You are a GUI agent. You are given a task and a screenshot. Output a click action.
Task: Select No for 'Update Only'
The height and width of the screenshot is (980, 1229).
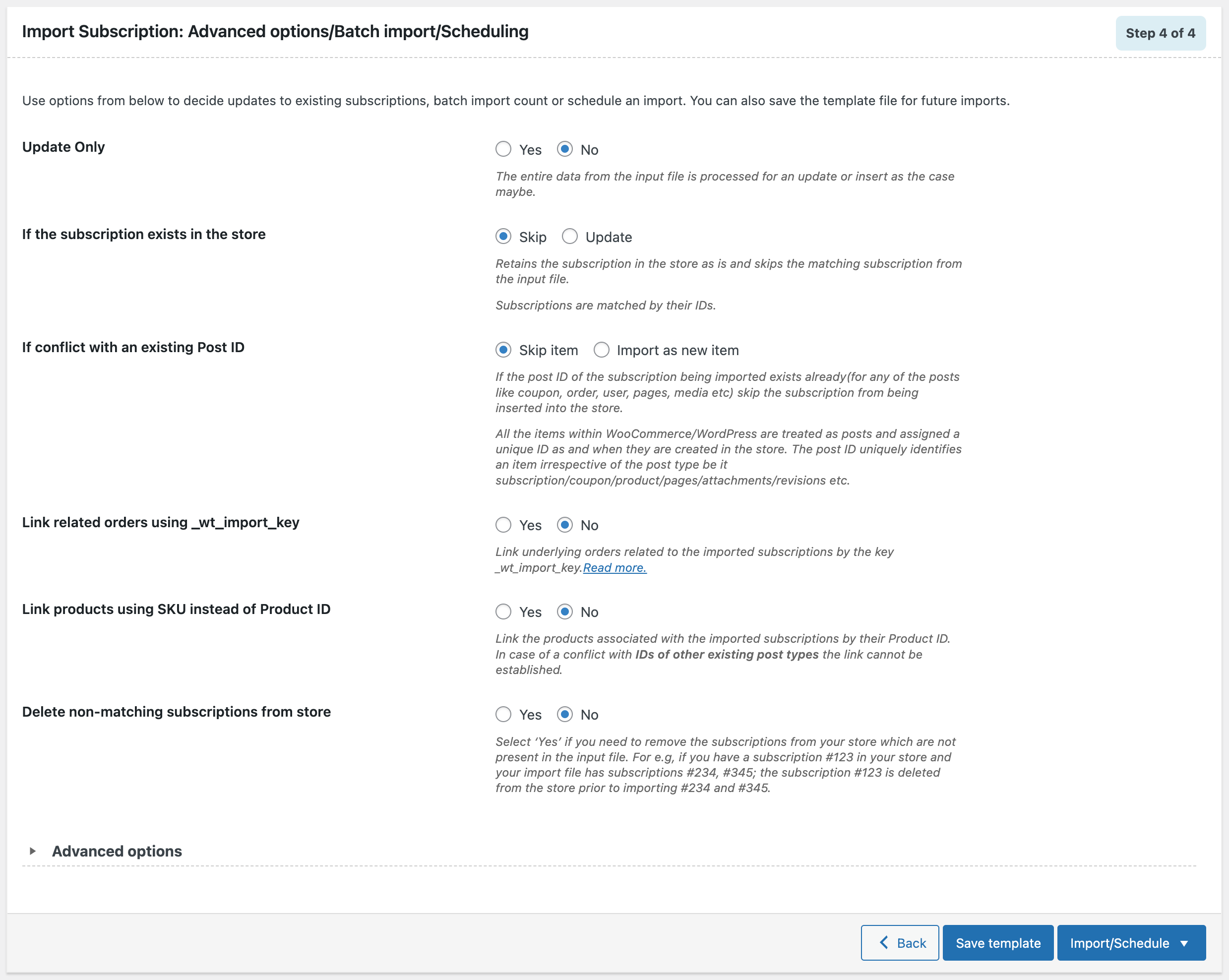(x=565, y=149)
